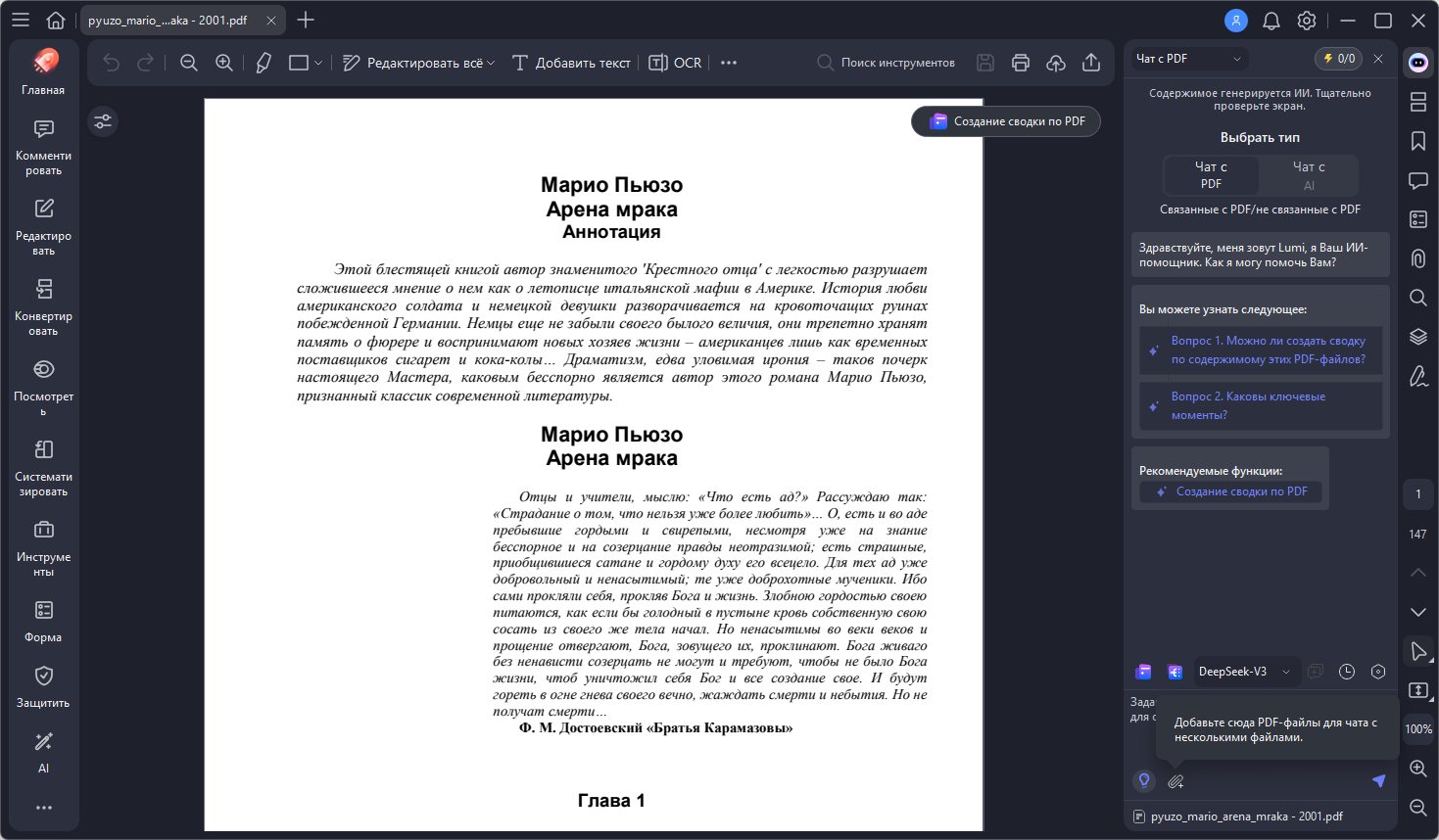Select the Чат с PDF mode

pyautogui.click(x=1211, y=175)
